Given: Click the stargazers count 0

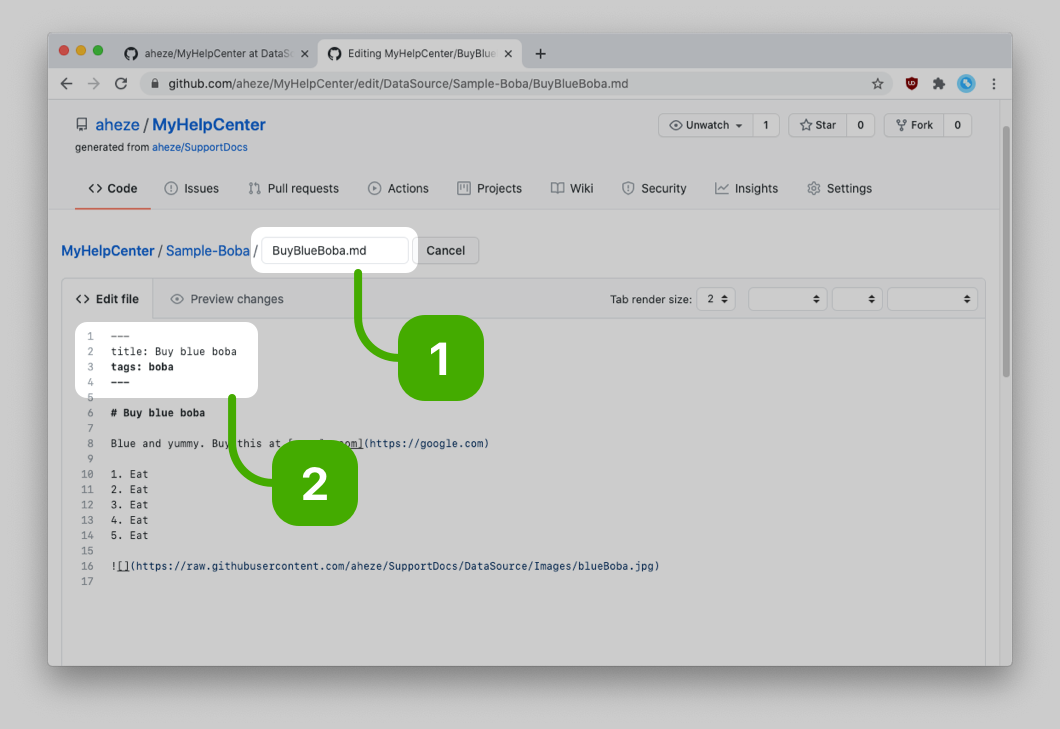Looking at the screenshot, I should click(x=861, y=125).
